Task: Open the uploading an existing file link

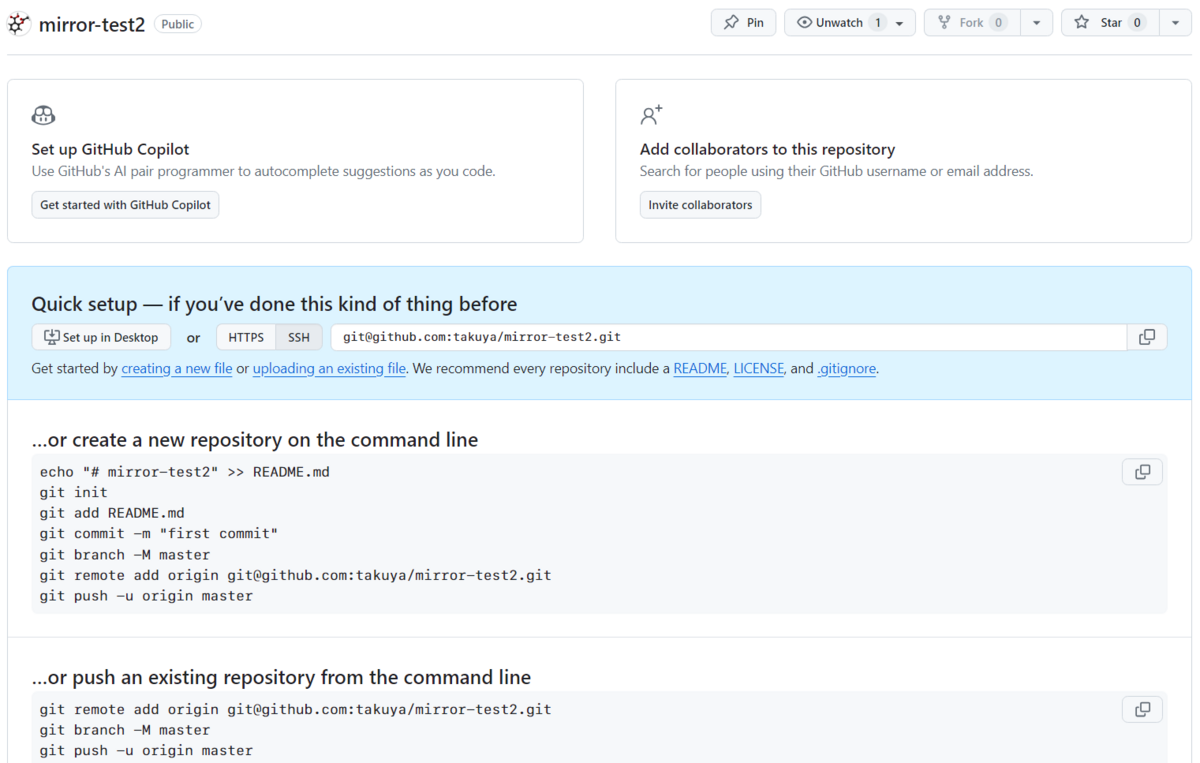Action: point(329,369)
